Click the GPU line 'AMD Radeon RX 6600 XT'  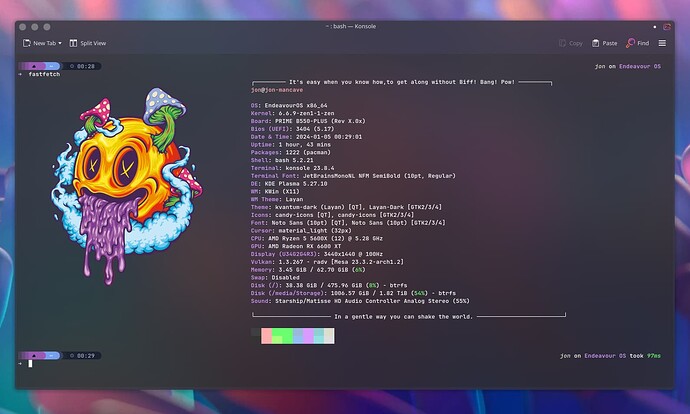(296, 246)
